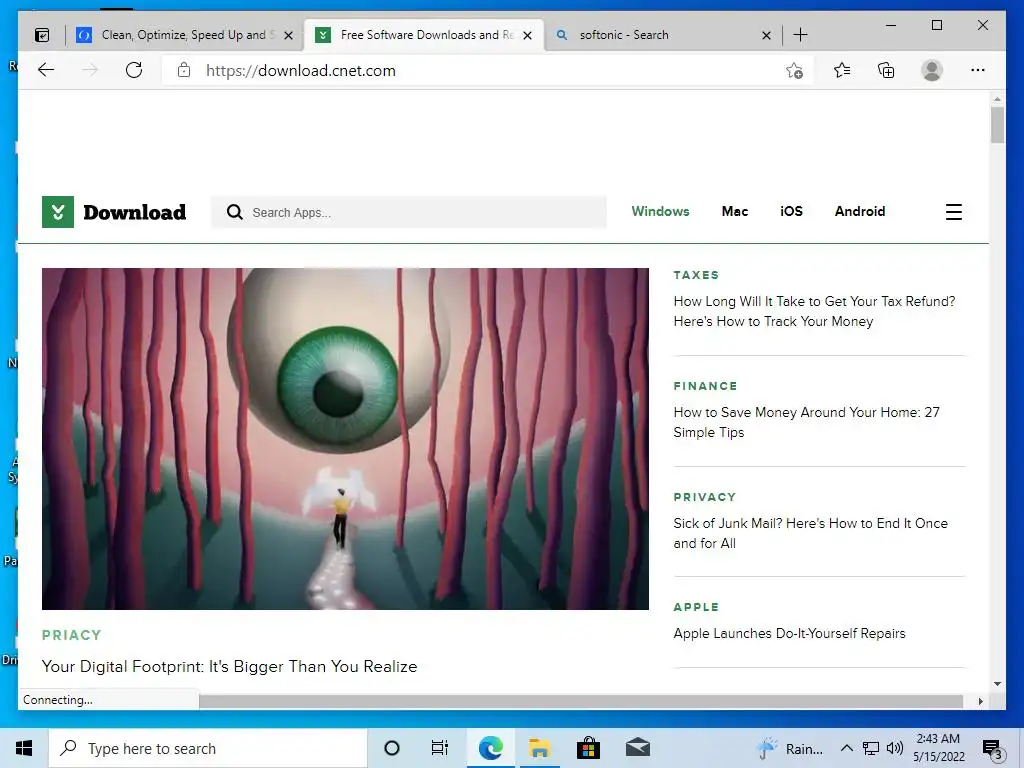Reload the page with Refresh icon
Screen dimensions: 1024x768
point(134,70)
